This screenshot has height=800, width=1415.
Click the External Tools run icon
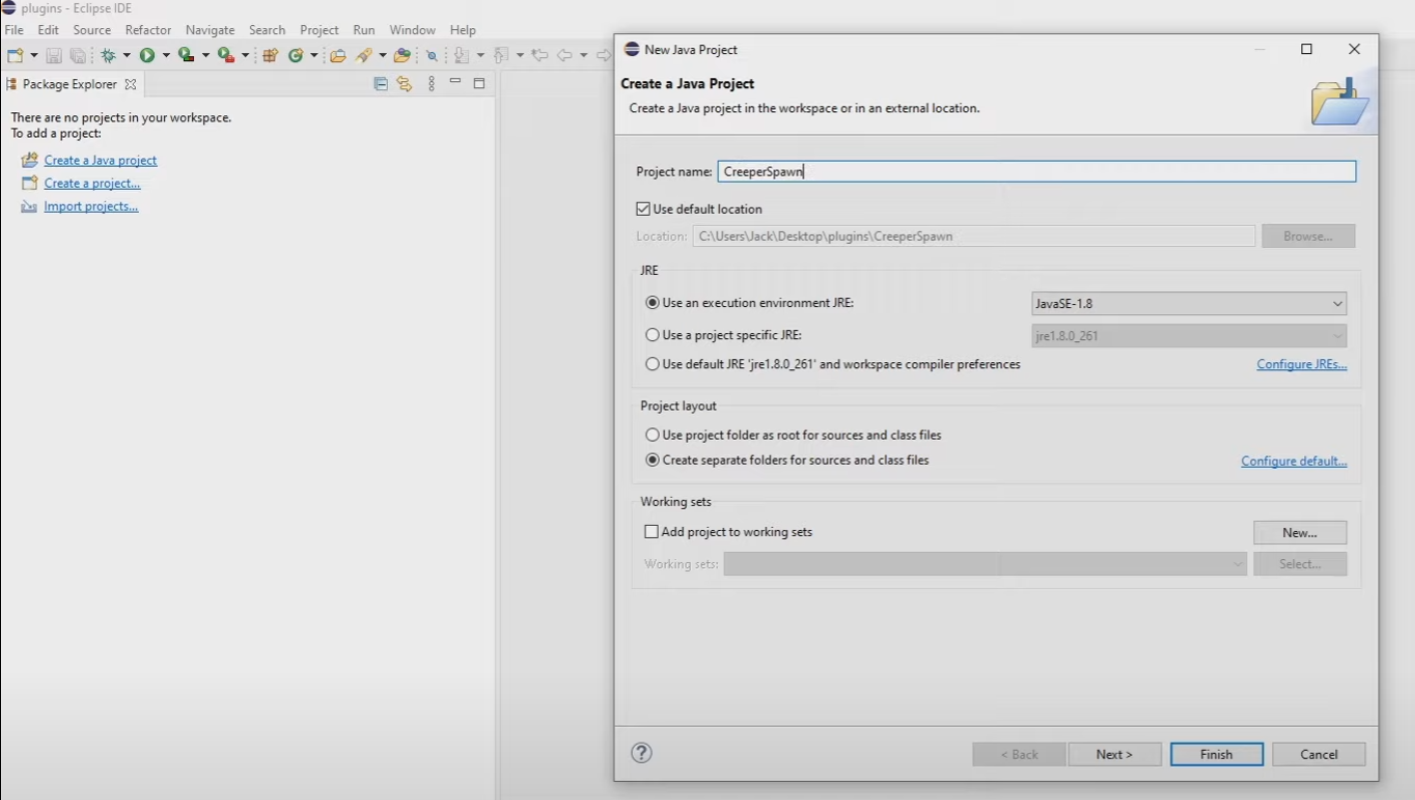[226, 56]
